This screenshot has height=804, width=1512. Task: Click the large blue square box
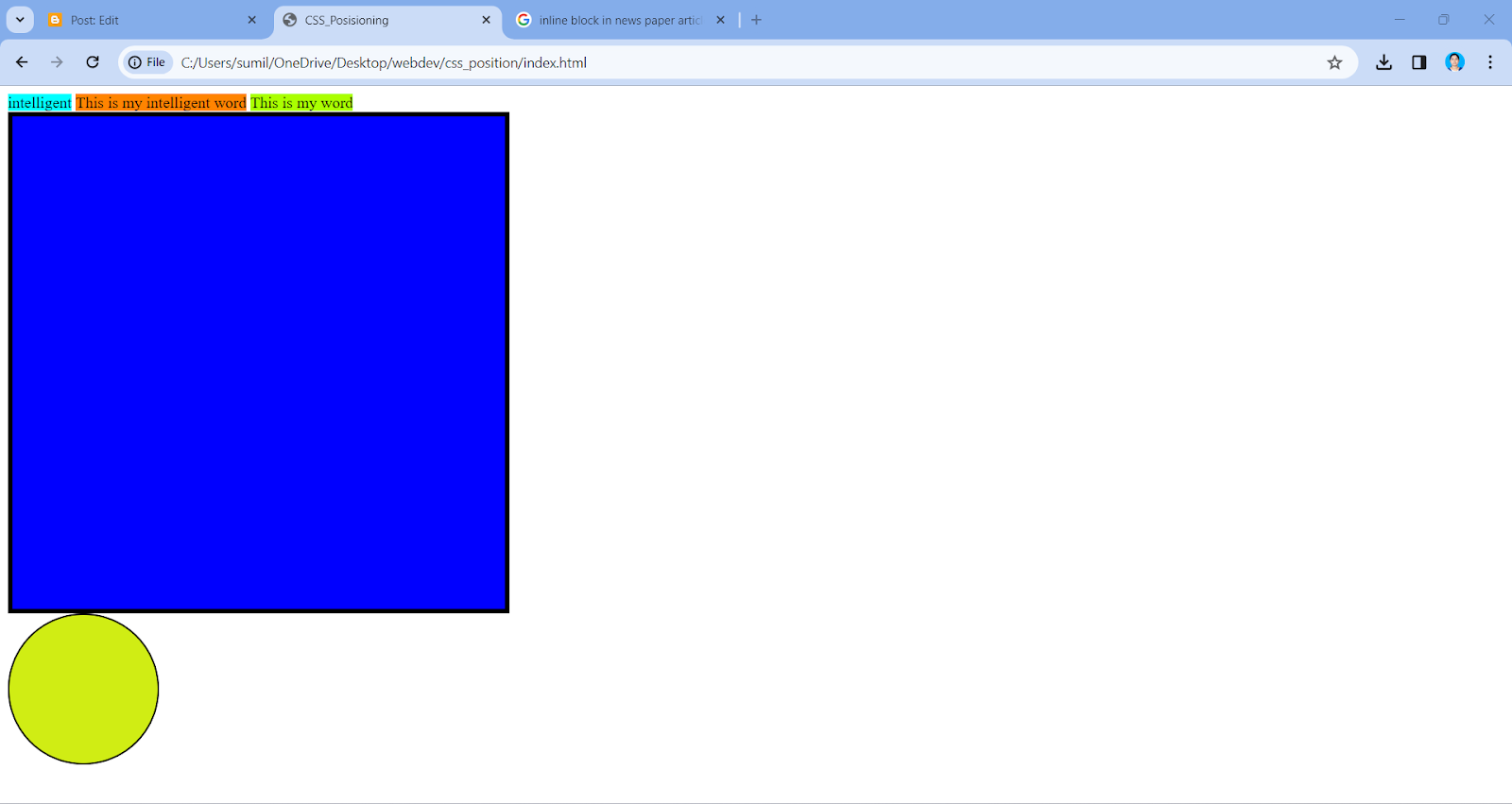click(x=259, y=363)
